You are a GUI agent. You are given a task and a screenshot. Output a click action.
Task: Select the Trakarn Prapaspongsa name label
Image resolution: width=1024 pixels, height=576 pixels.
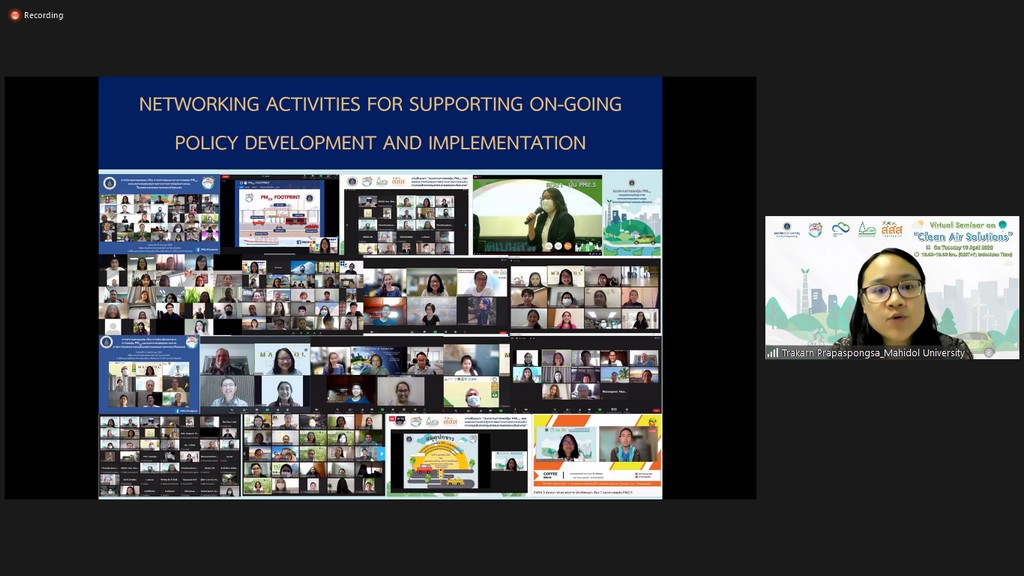873,353
